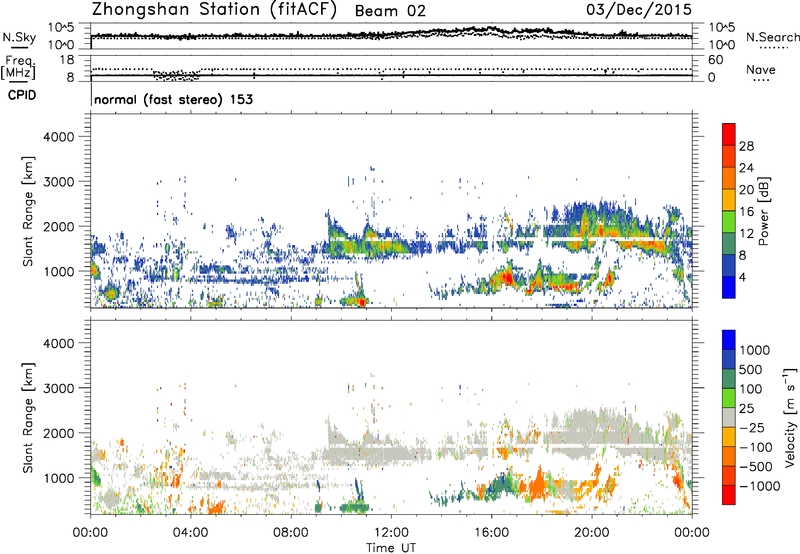The width and height of the screenshot is (800, 554).
Task: Click the 4 tick on power colorbar
Action: point(743,277)
